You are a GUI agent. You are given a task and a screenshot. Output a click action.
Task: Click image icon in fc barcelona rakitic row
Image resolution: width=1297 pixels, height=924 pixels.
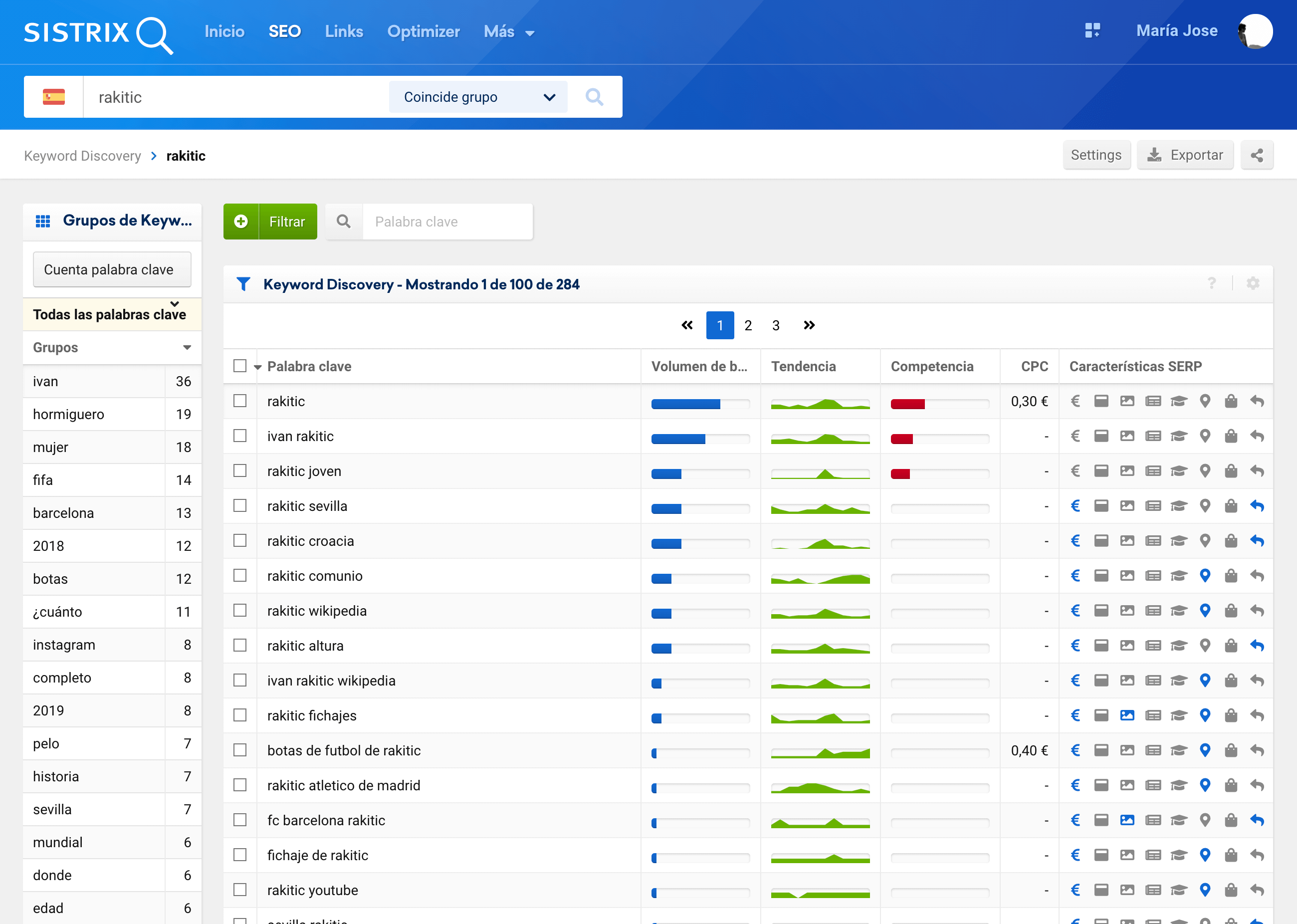(x=1127, y=820)
